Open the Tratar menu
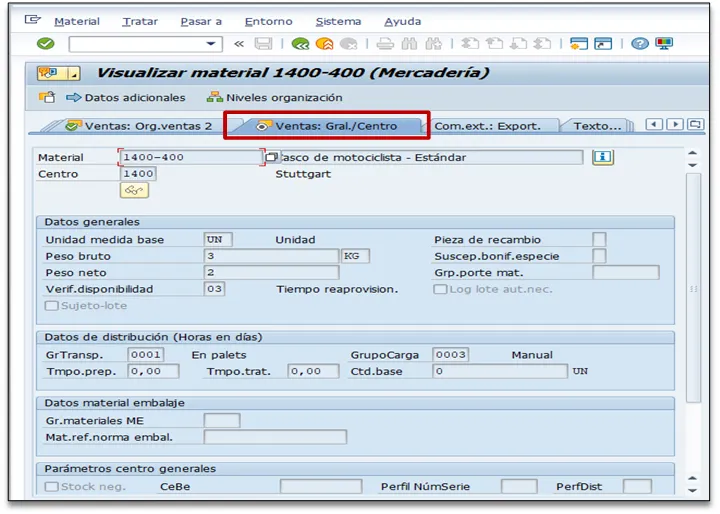720x514 pixels. 140,22
